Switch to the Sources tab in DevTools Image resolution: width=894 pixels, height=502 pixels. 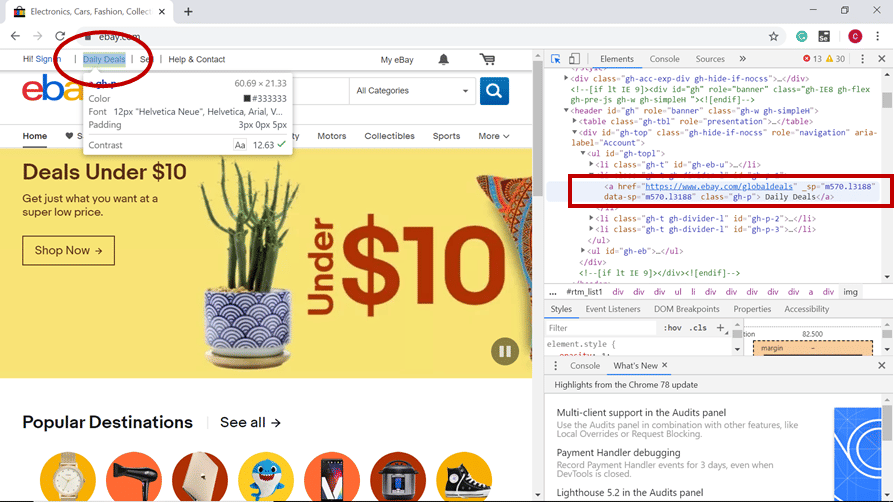click(710, 59)
